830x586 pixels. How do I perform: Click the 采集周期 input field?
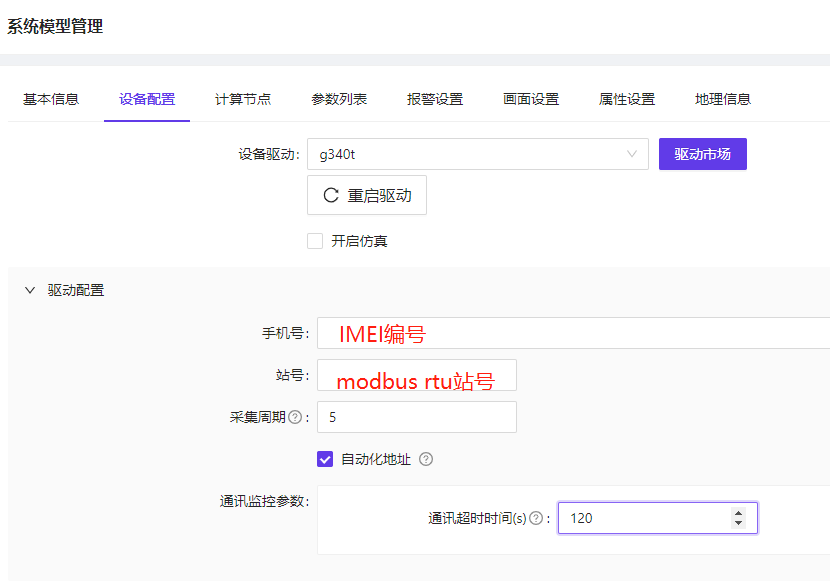tap(417, 417)
